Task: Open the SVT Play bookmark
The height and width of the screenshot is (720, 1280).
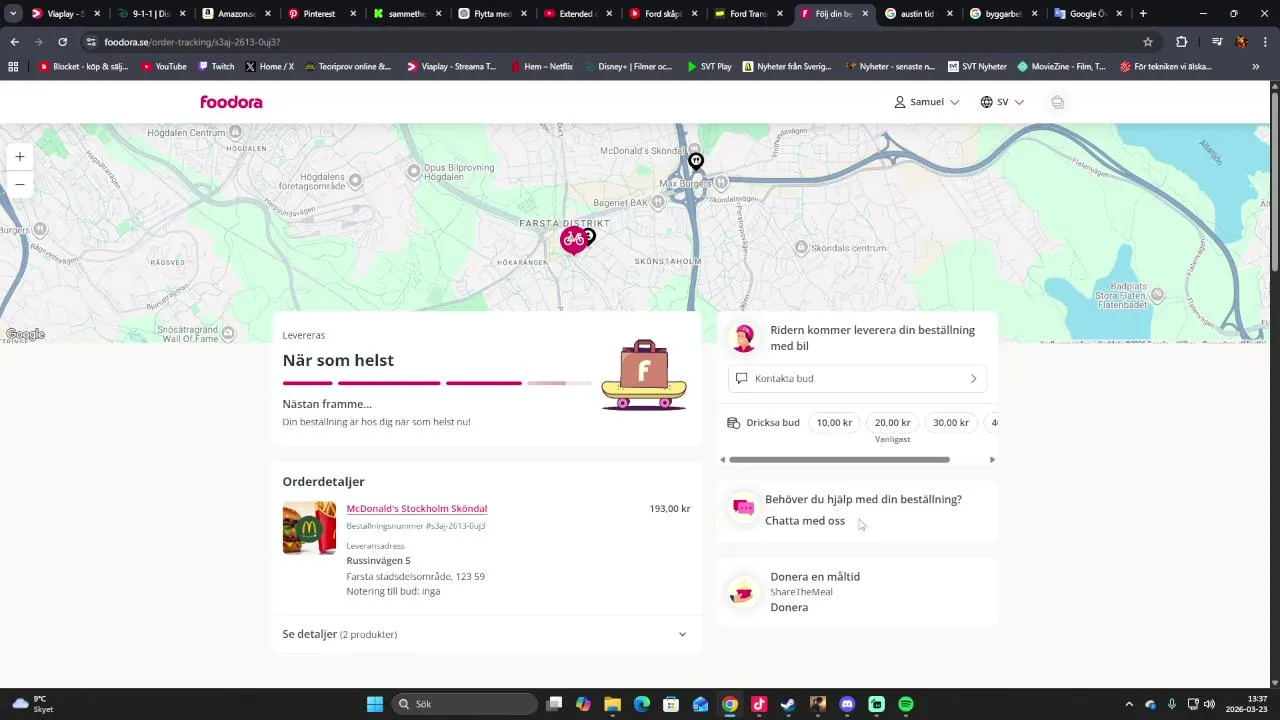Action: (x=709, y=67)
